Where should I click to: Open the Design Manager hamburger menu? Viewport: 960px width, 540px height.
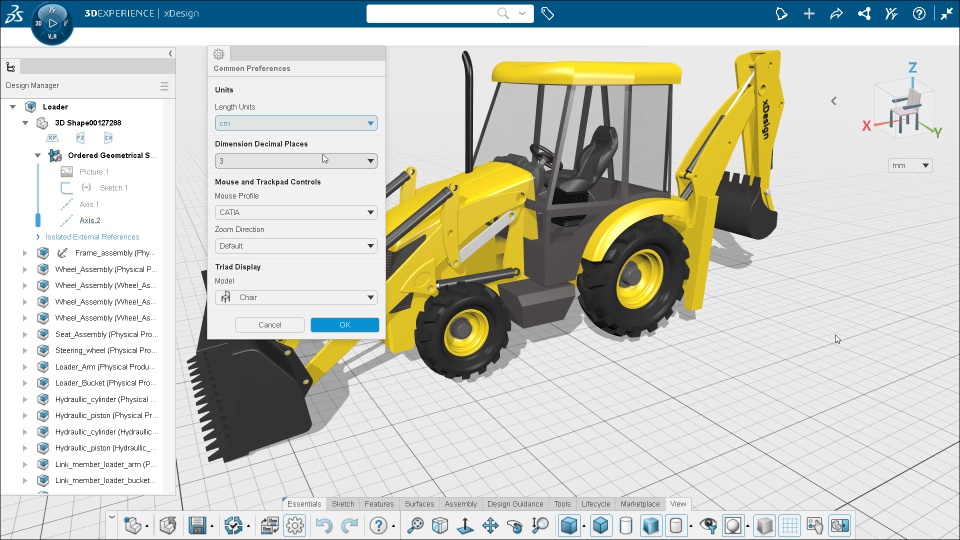164,86
